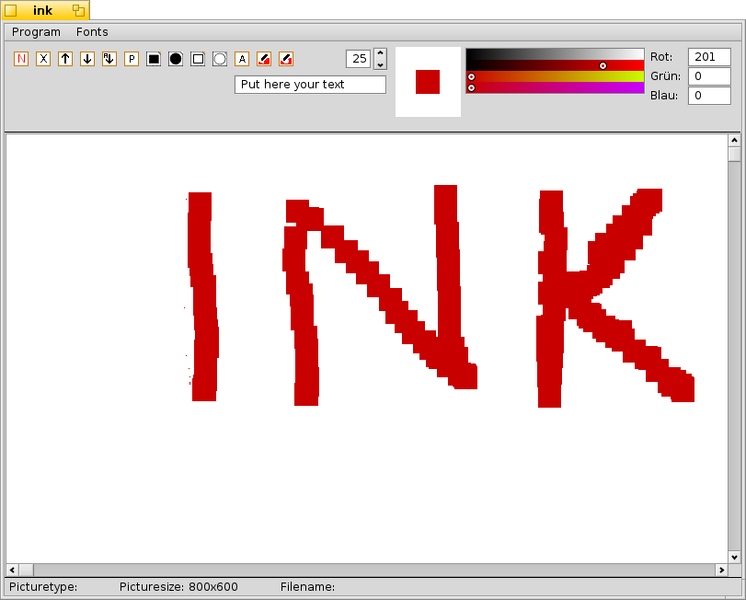Click the 'Picturetype:' status label

(43, 587)
